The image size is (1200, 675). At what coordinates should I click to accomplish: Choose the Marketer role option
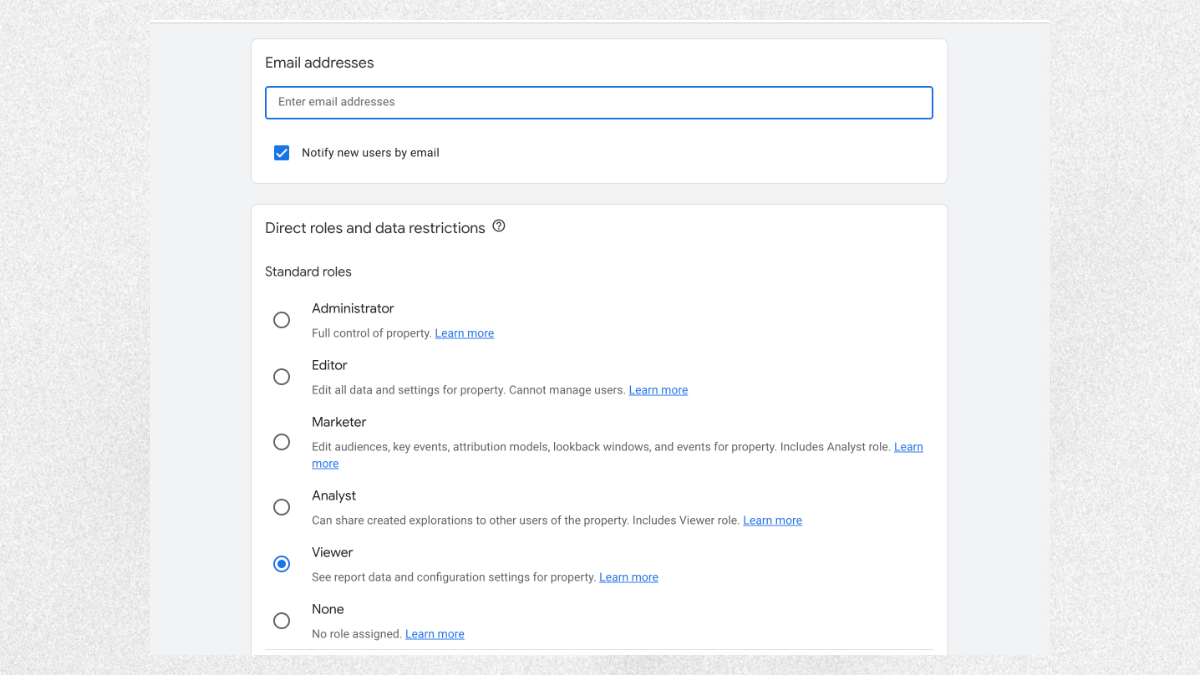coord(282,442)
